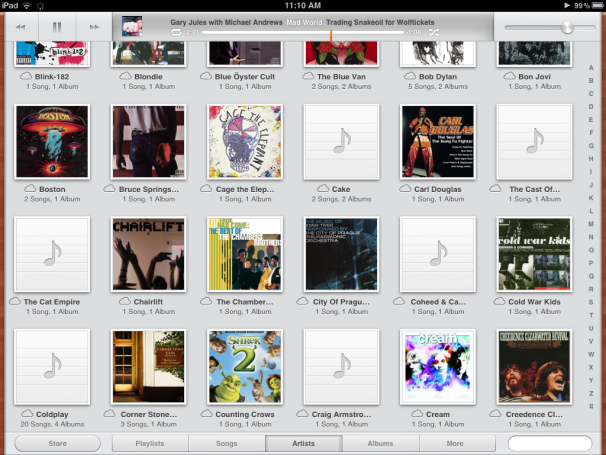Viewport: 606px width, 455px height.
Task: Tap the iCloud icon beside The Blue Van
Action: pos(308,76)
